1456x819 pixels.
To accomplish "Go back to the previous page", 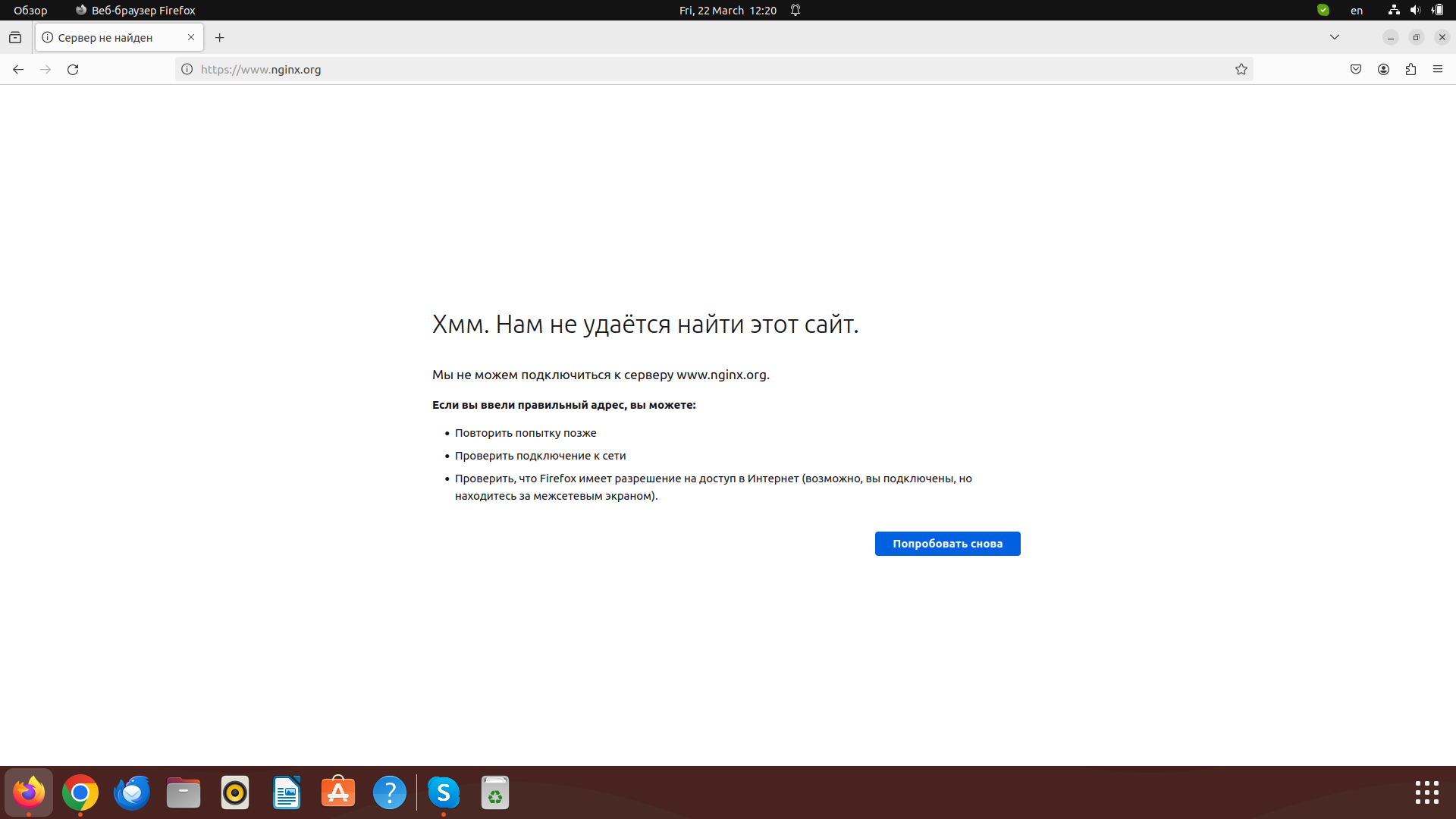I will tap(18, 69).
